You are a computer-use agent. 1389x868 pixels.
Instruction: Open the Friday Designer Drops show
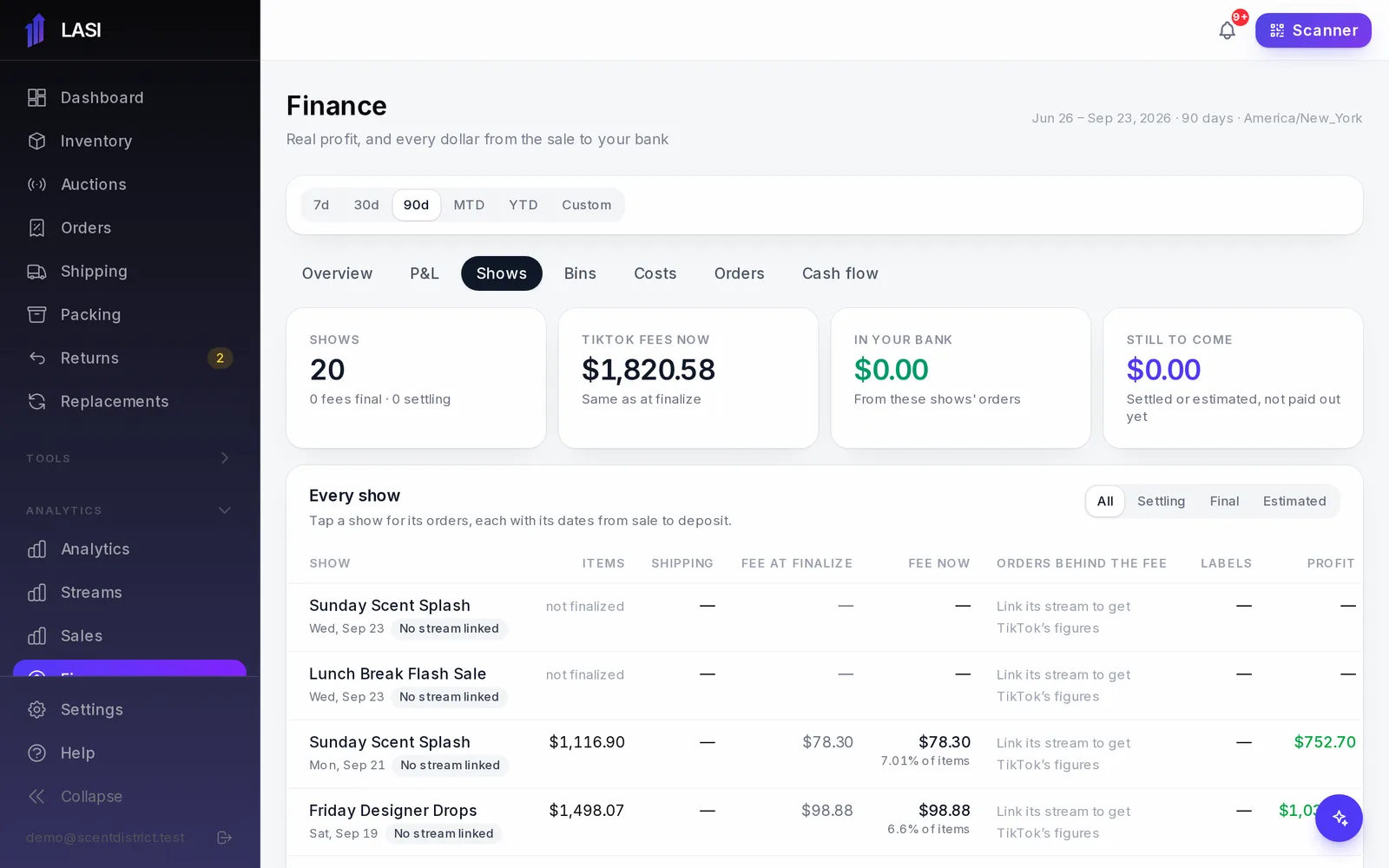(825, 822)
